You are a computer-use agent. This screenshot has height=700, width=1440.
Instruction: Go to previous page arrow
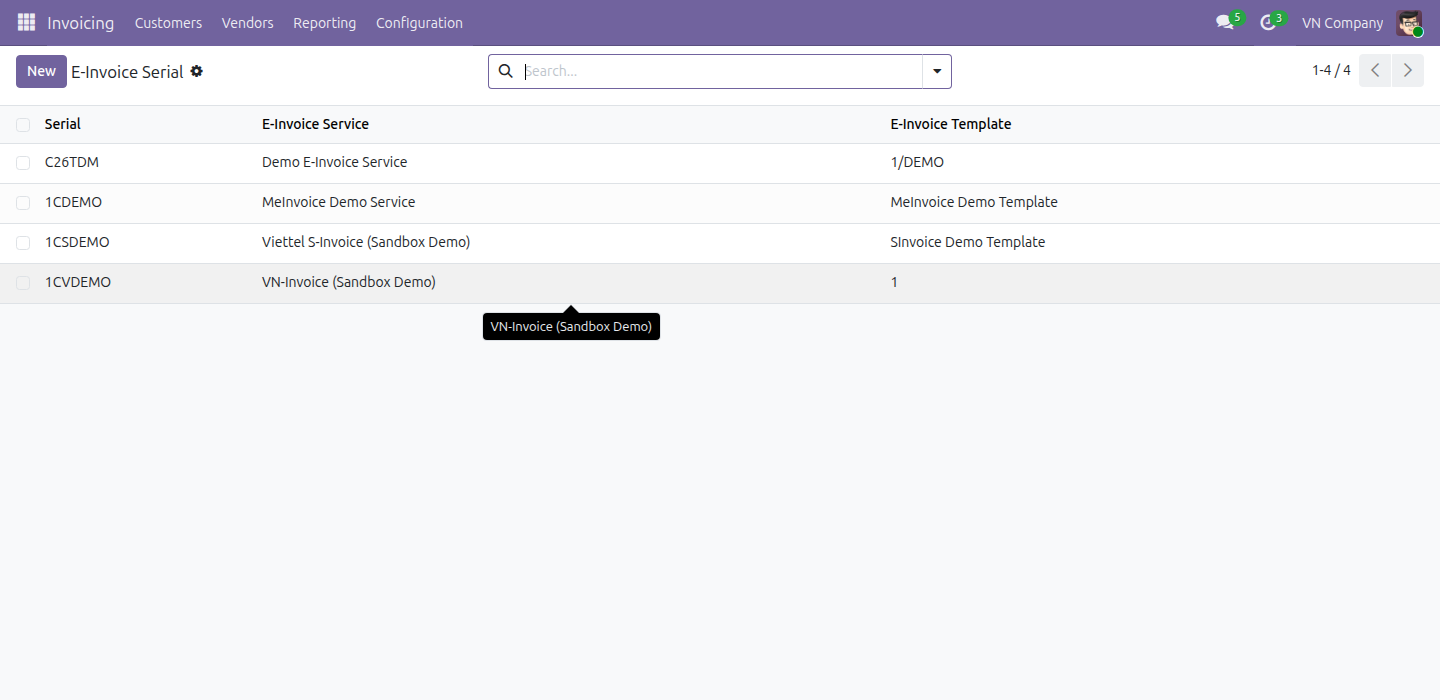pos(1375,71)
